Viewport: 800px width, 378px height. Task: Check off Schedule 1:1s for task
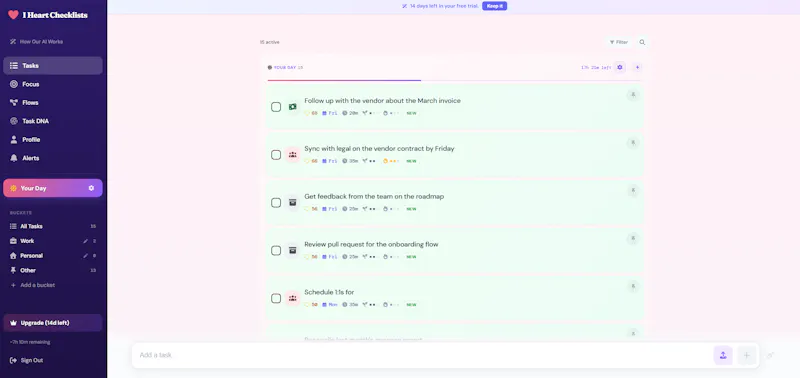coord(276,298)
